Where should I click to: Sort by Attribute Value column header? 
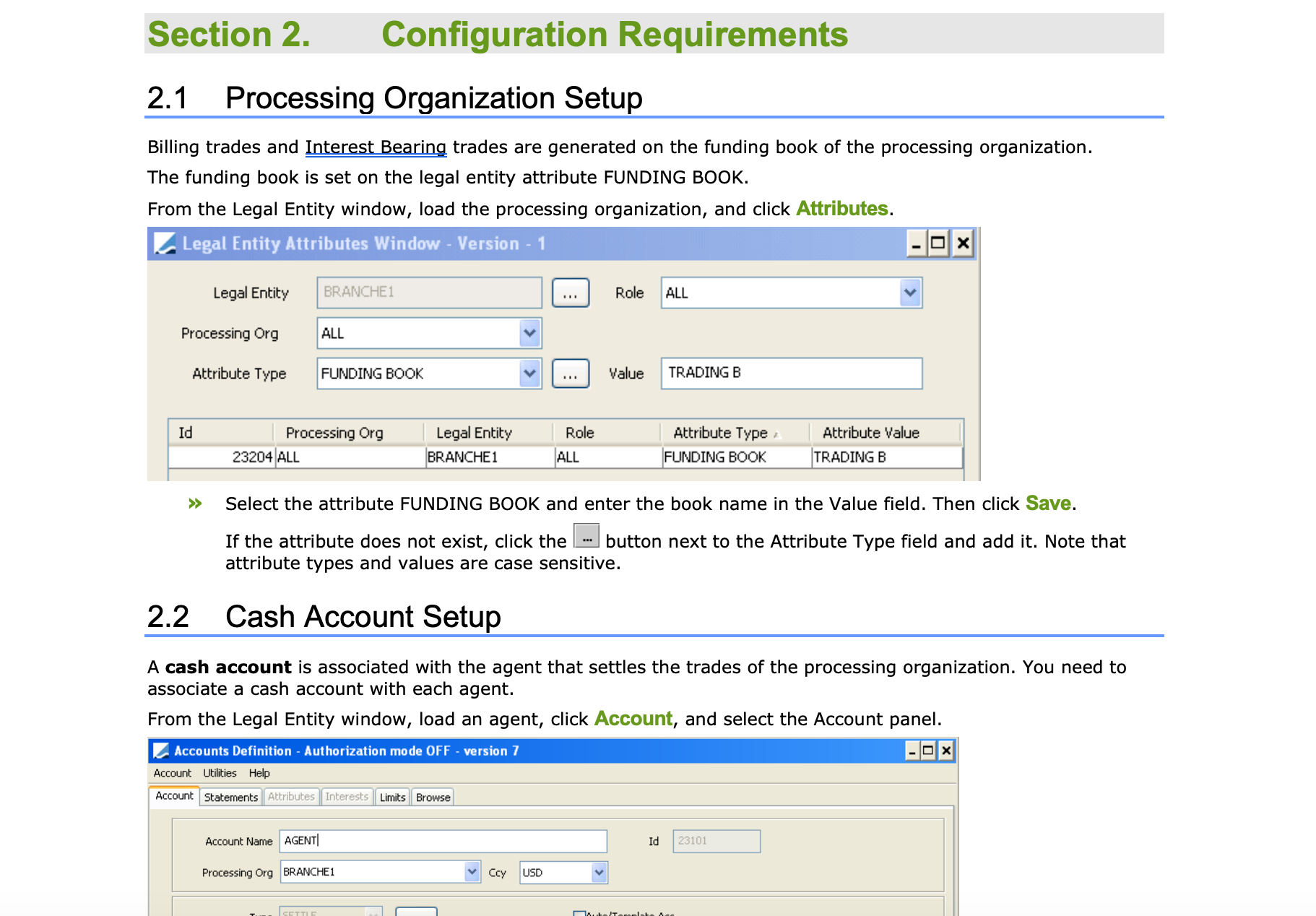(x=886, y=433)
